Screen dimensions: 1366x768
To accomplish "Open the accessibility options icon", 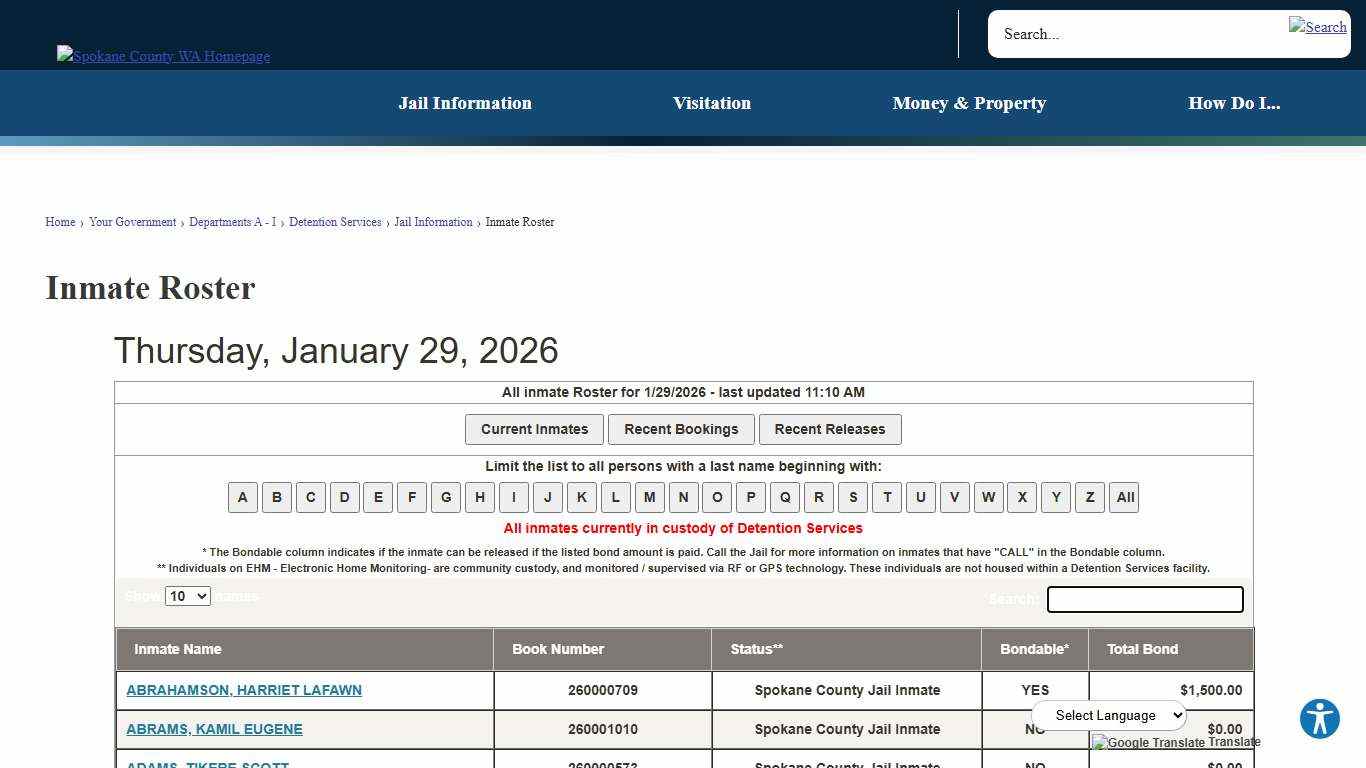I will (1319, 718).
